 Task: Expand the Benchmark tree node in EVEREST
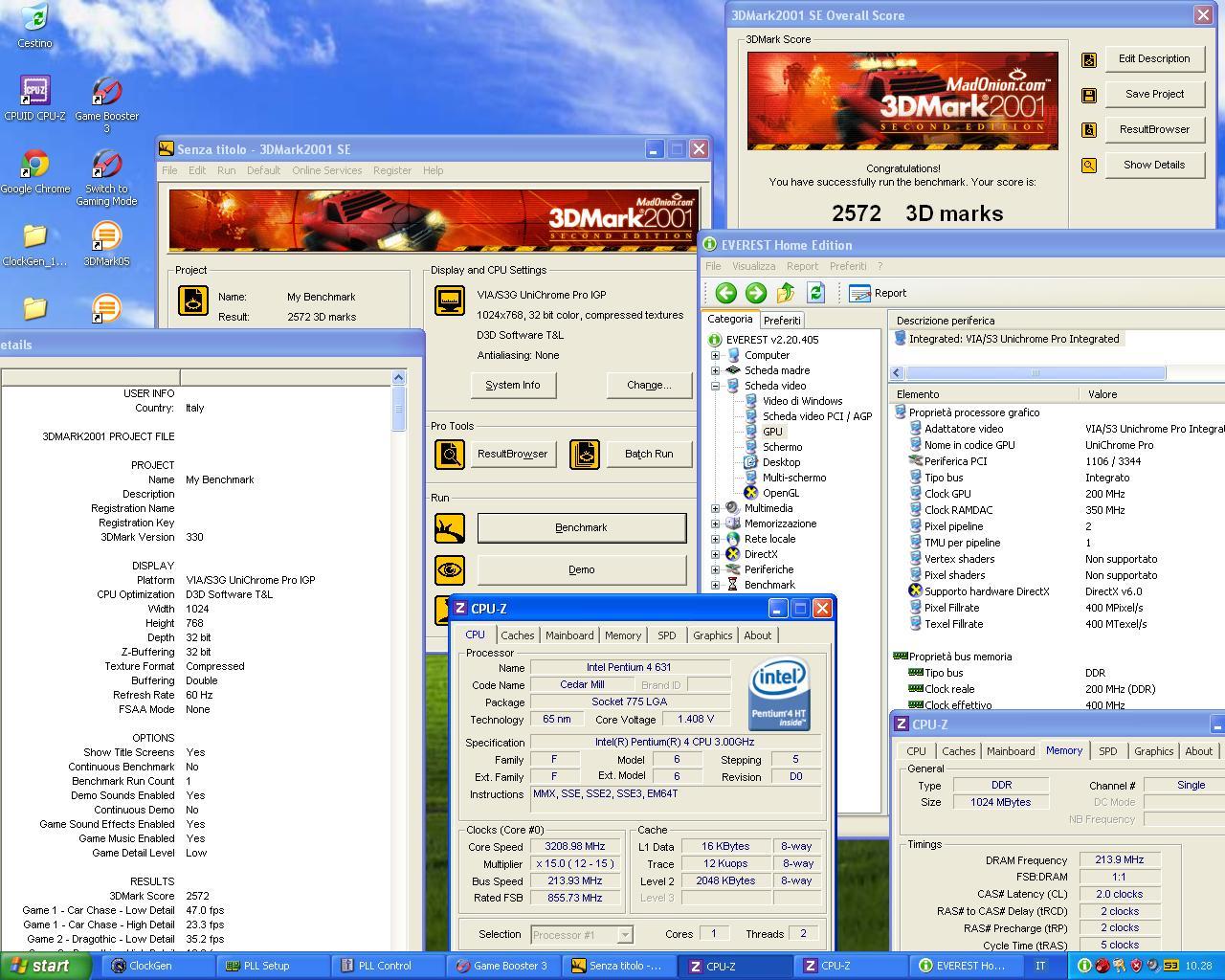click(x=715, y=585)
